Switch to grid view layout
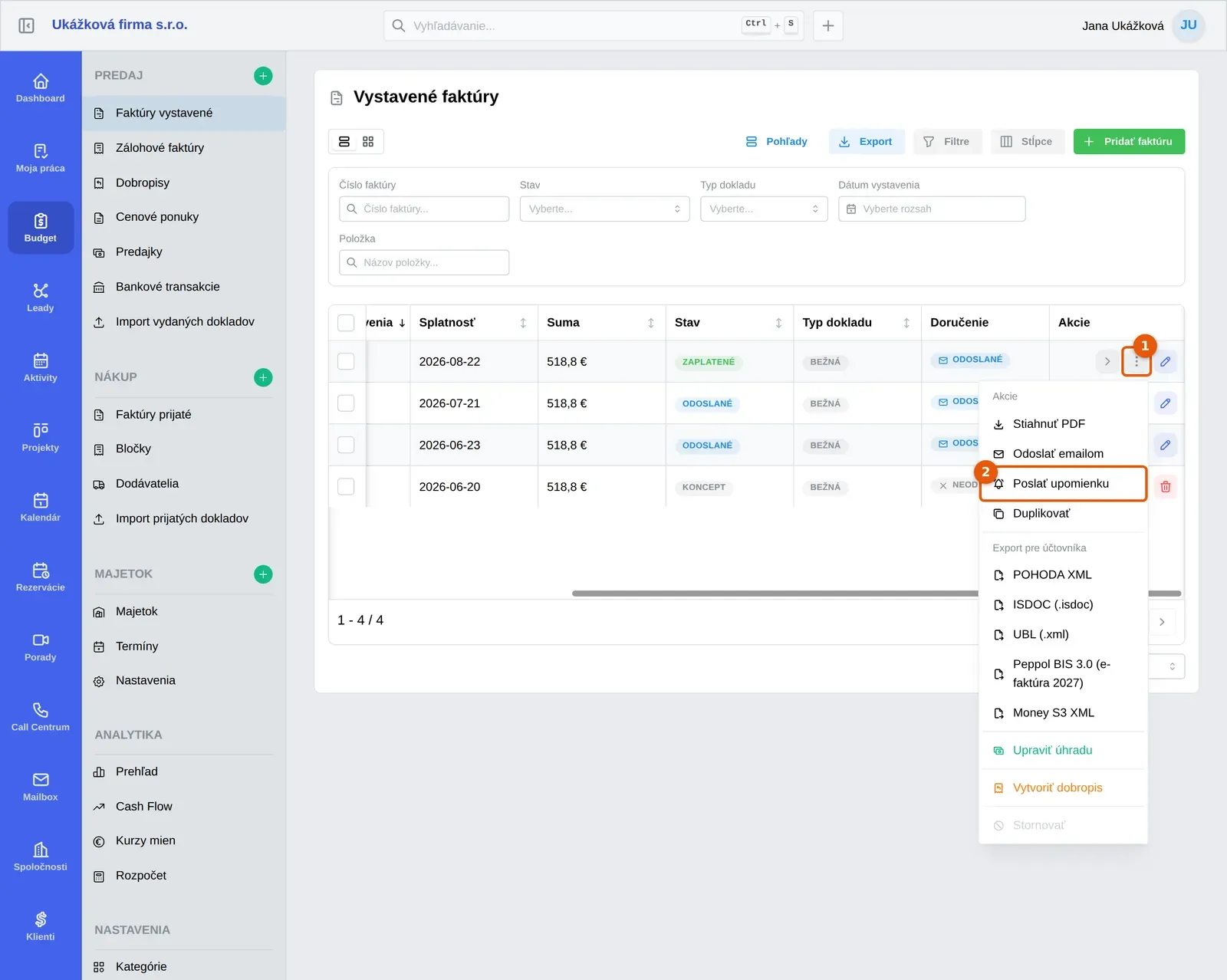Screen dimensions: 1227x980 pyautogui.click(x=368, y=141)
